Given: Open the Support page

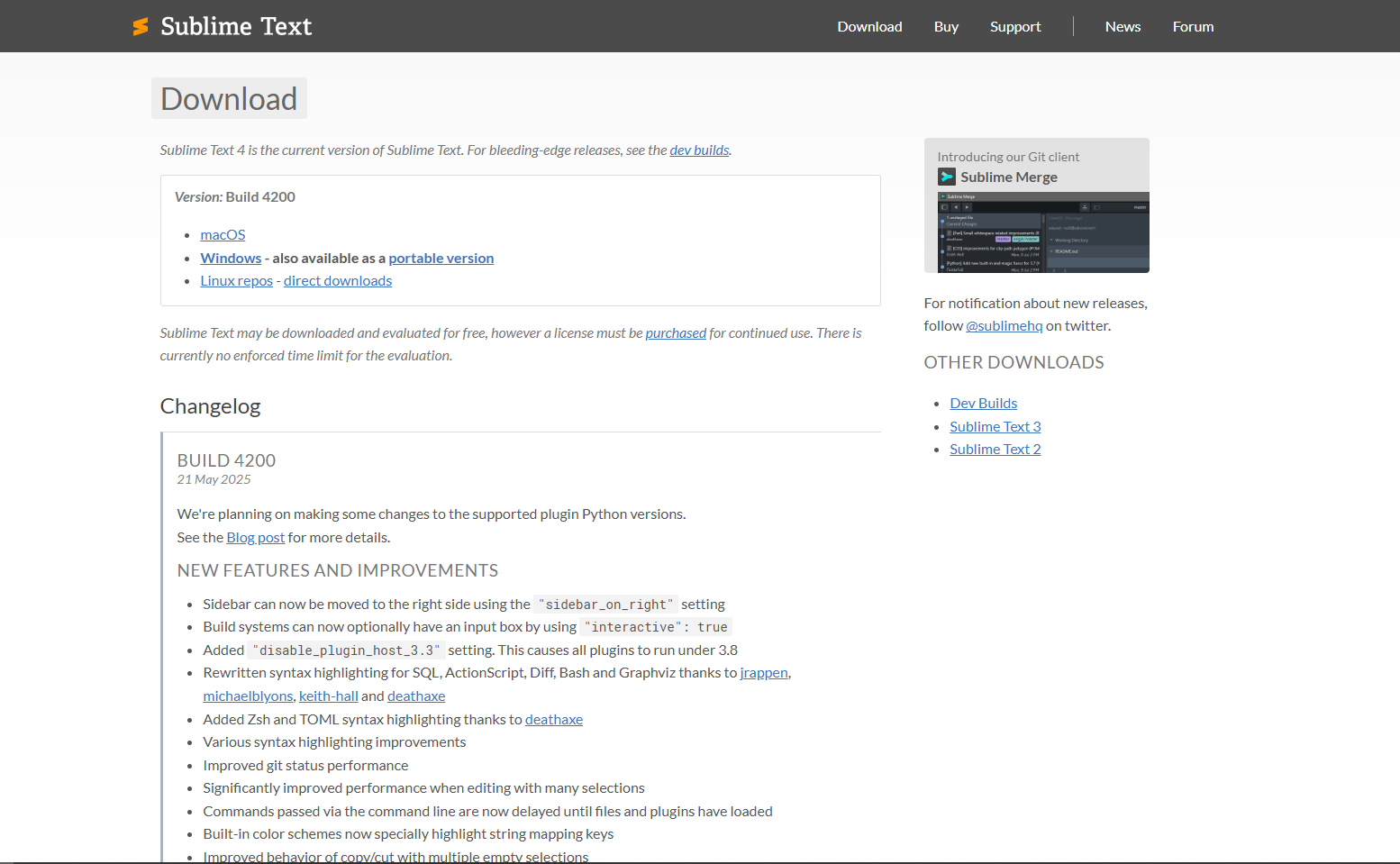Looking at the screenshot, I should coord(1015,26).
